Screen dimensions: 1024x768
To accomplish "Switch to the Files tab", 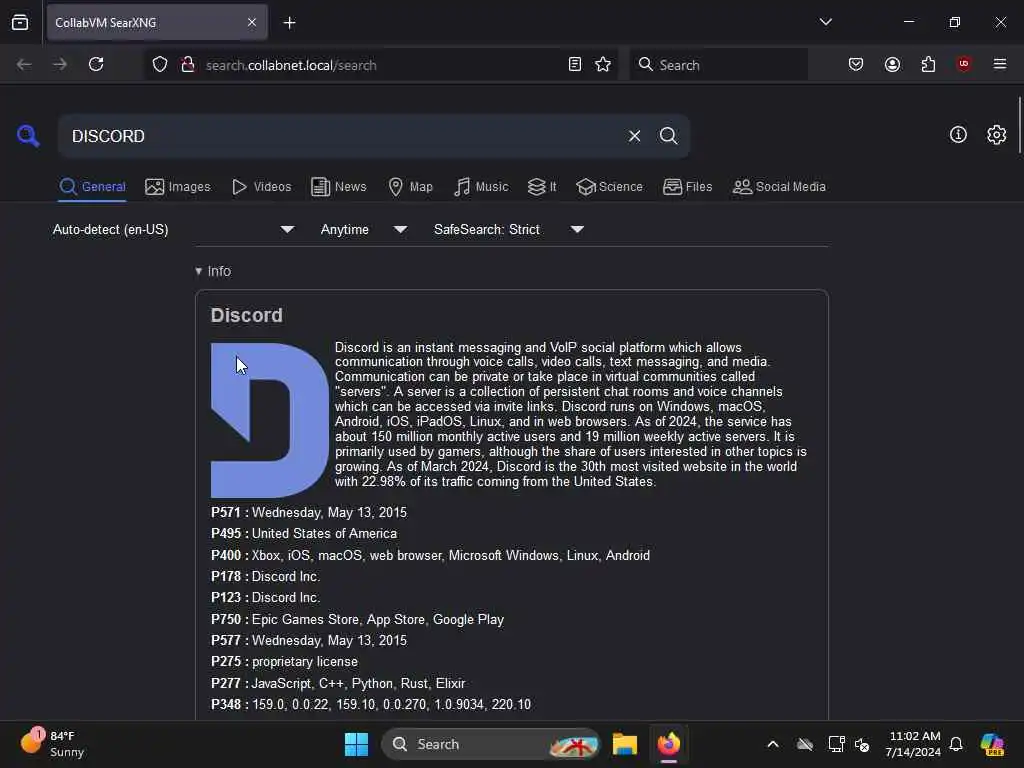I will tap(687, 187).
